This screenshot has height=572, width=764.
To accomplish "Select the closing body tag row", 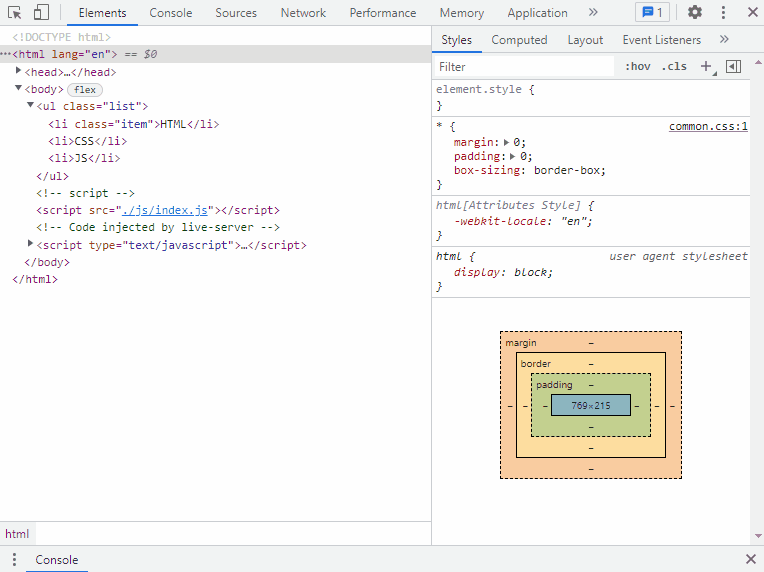I will (215, 262).
